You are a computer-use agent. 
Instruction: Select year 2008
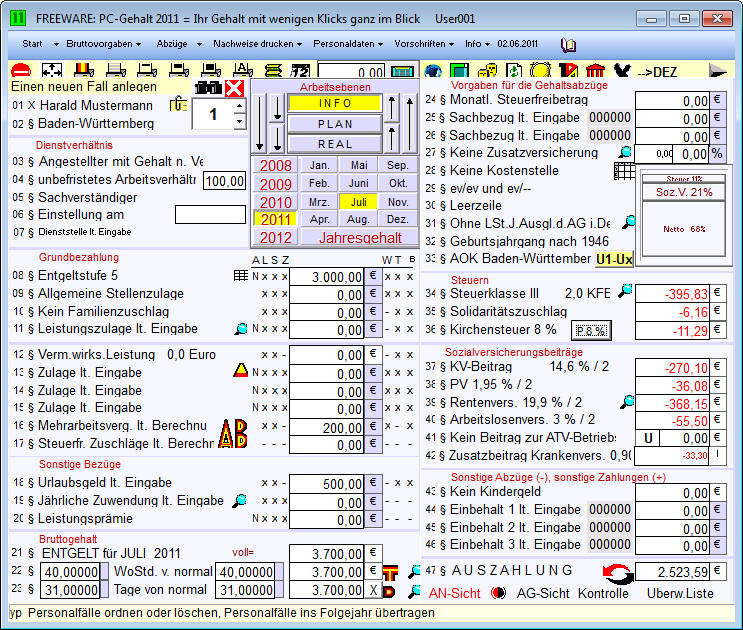tap(275, 166)
